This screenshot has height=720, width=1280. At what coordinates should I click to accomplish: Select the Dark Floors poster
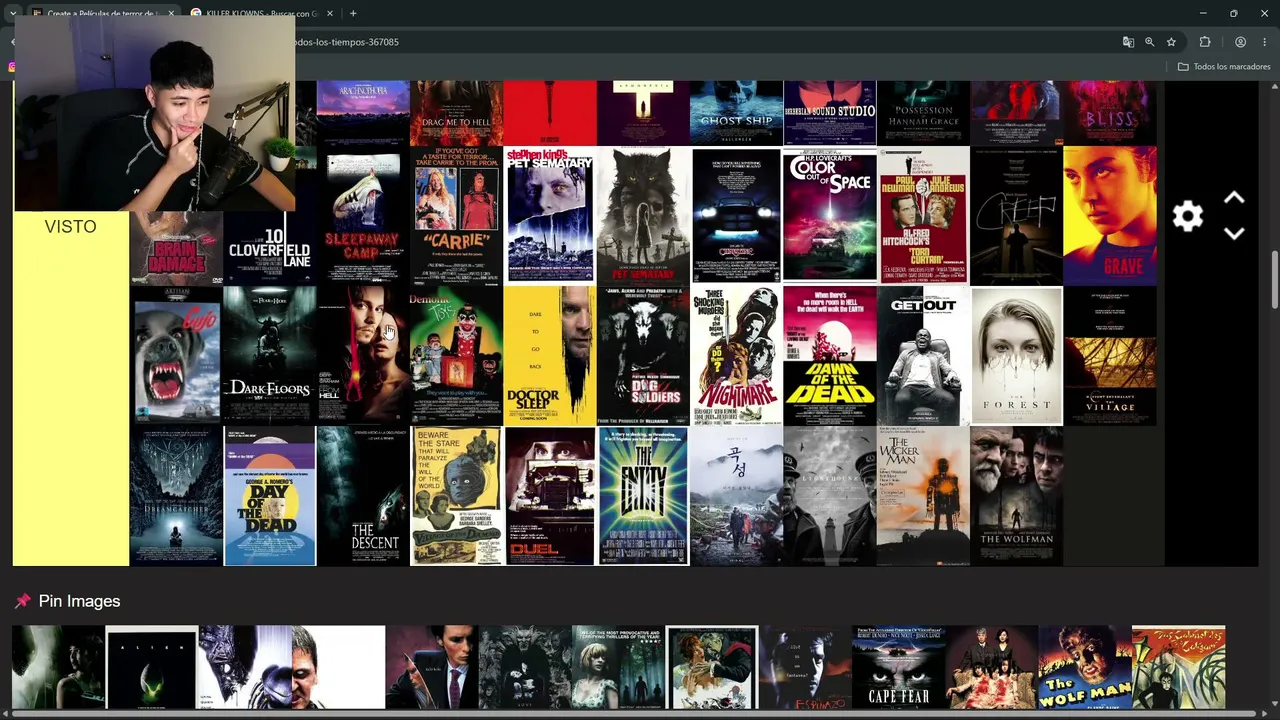coord(269,356)
